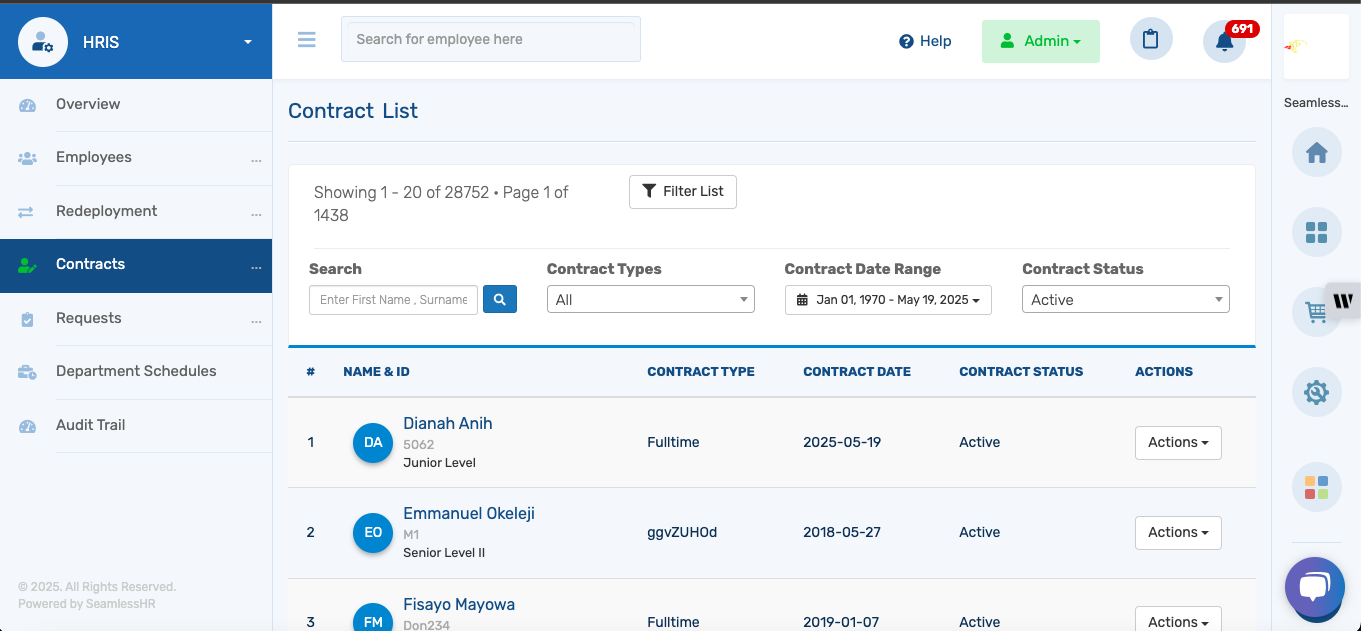Open the Contract Status dropdown
The image size is (1361, 631).
(1126, 300)
